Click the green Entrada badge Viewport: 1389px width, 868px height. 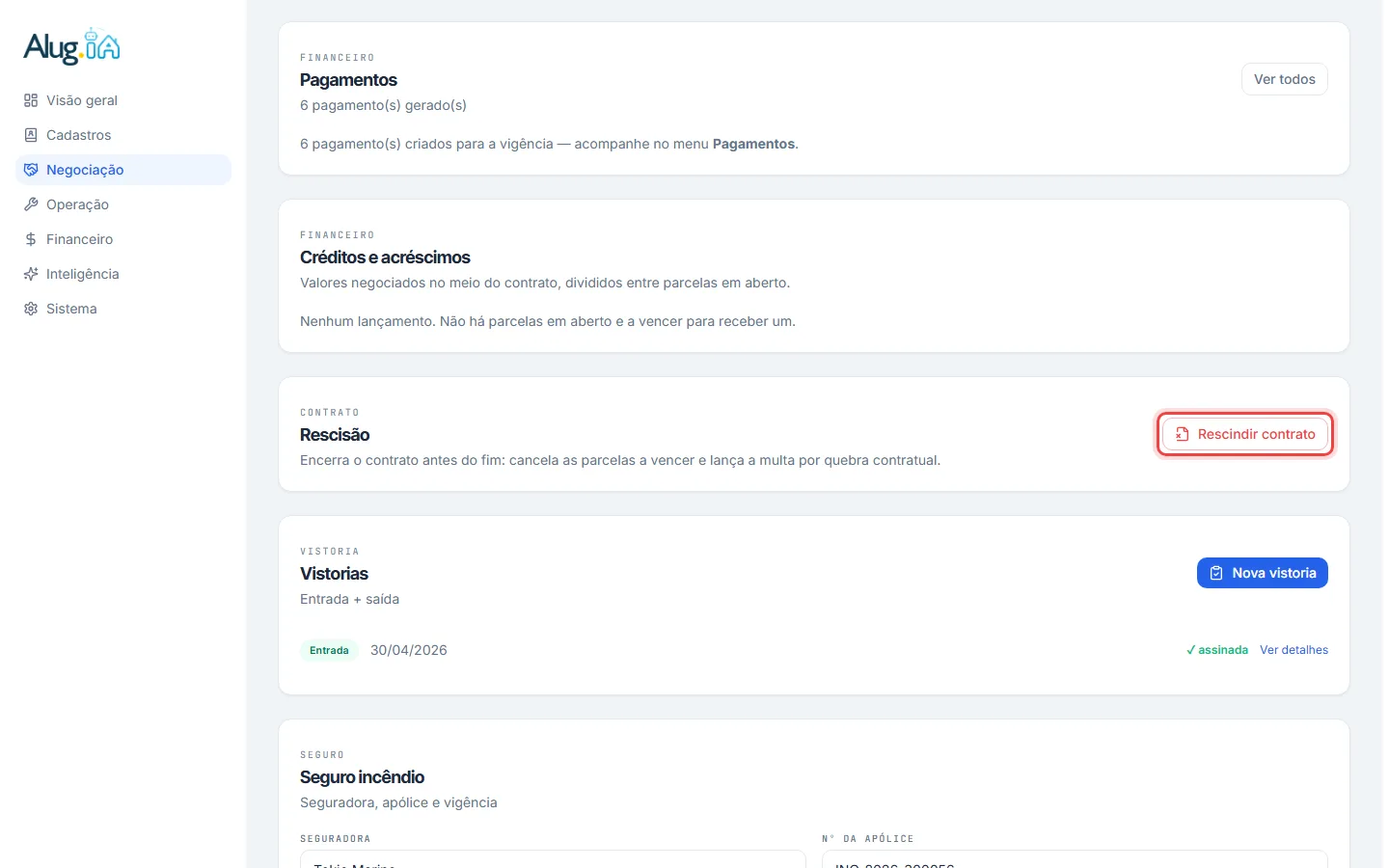329,650
